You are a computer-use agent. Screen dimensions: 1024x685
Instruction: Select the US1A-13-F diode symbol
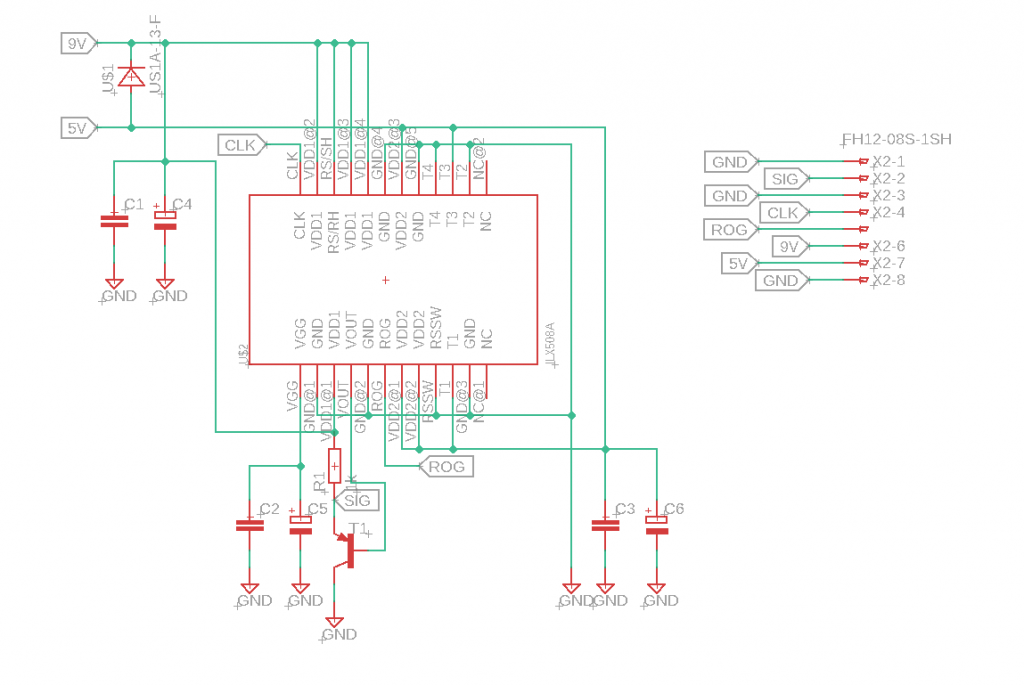(131, 77)
